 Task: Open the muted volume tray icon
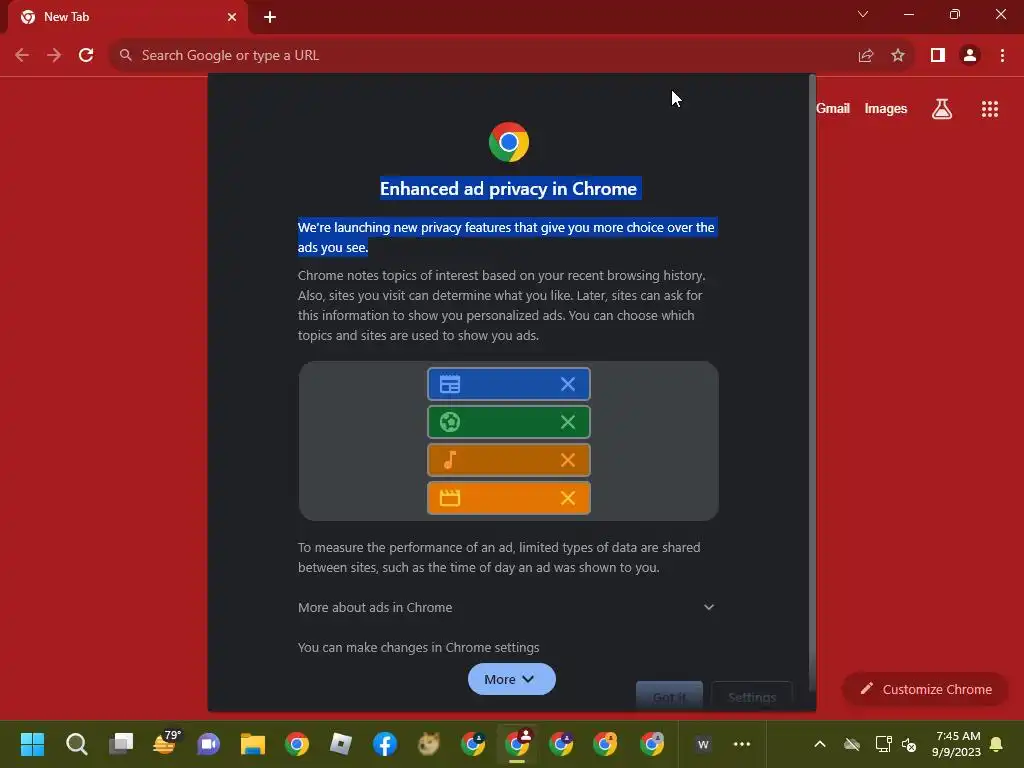pyautogui.click(x=908, y=744)
